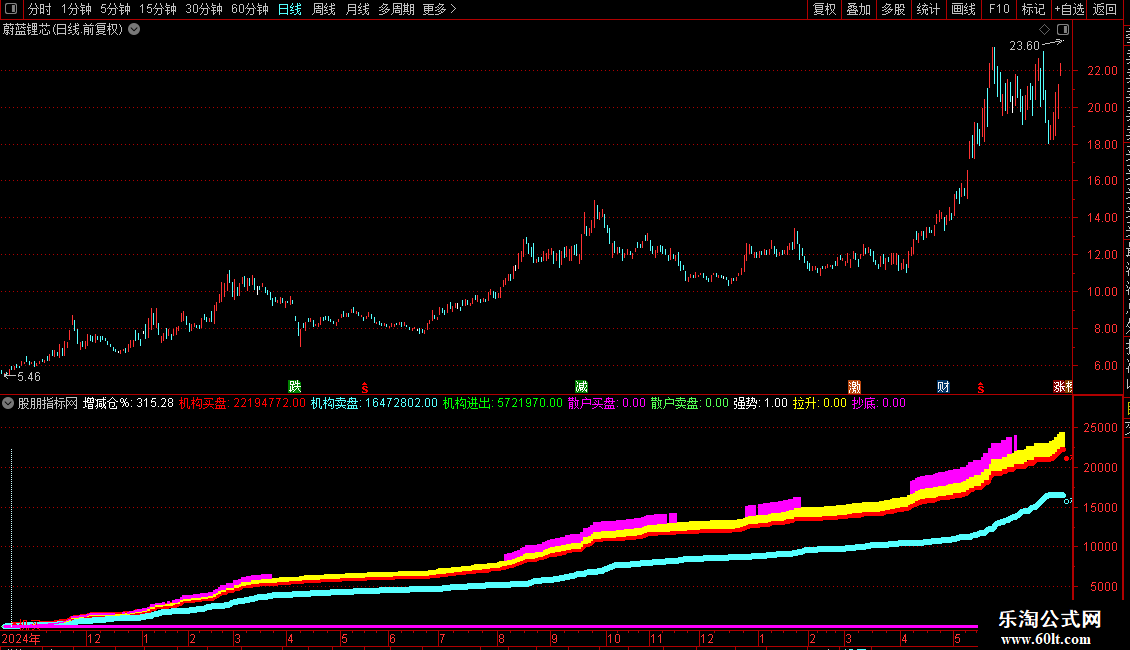Click the 强势: 1.00 label
The height and width of the screenshot is (650, 1130).
click(x=760, y=404)
